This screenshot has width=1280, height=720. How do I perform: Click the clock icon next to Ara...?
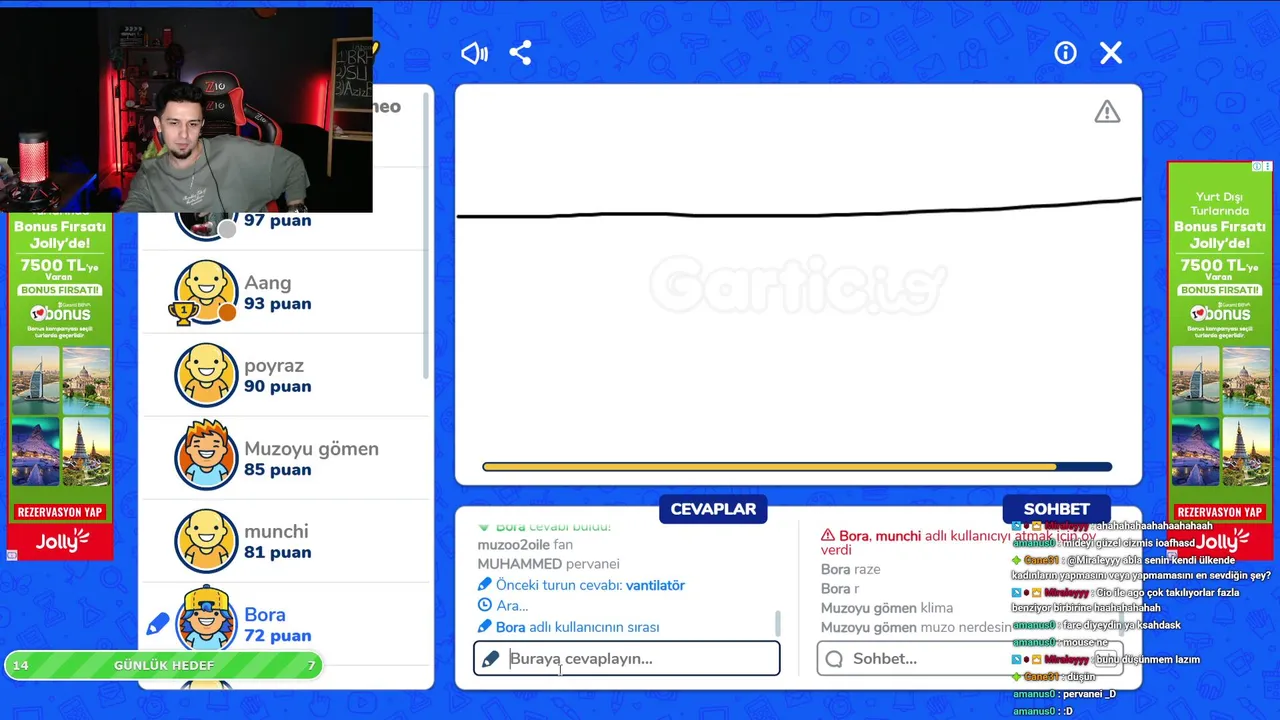pos(485,605)
